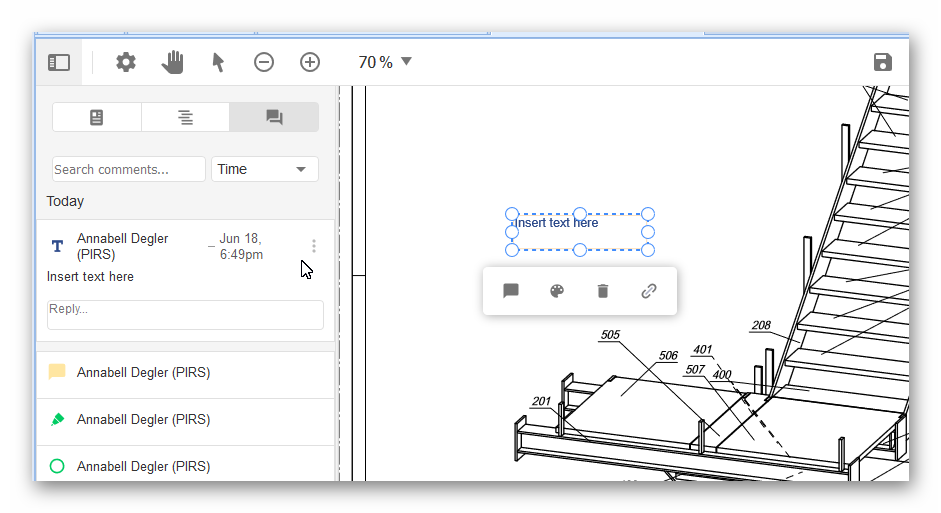Click the Reply text box
Viewport: 941px width, 513px height.
pos(185,314)
